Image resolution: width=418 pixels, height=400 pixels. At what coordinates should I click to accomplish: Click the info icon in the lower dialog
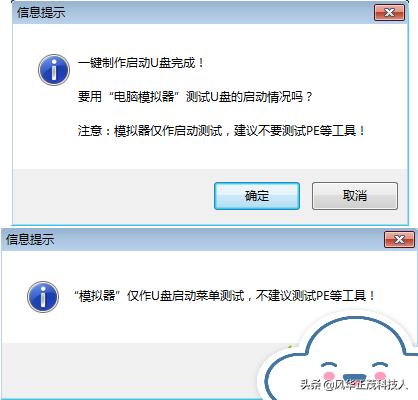(43, 297)
